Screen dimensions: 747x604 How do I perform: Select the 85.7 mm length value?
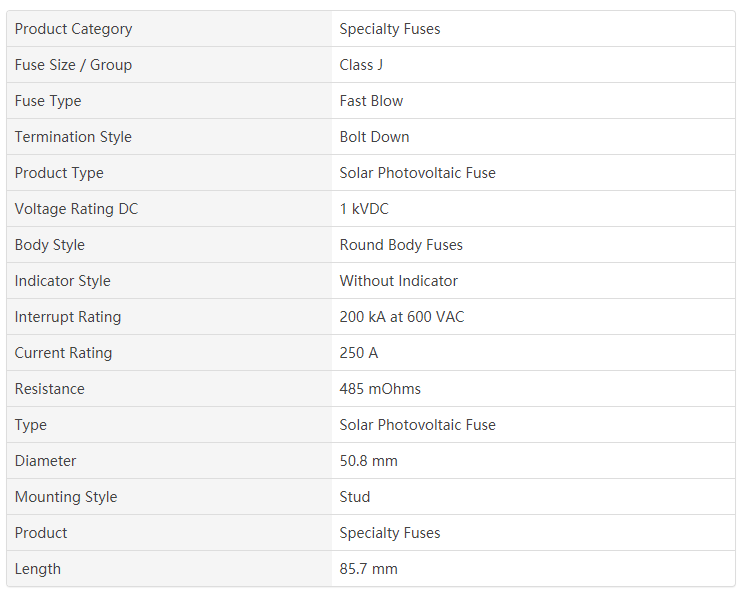(369, 569)
